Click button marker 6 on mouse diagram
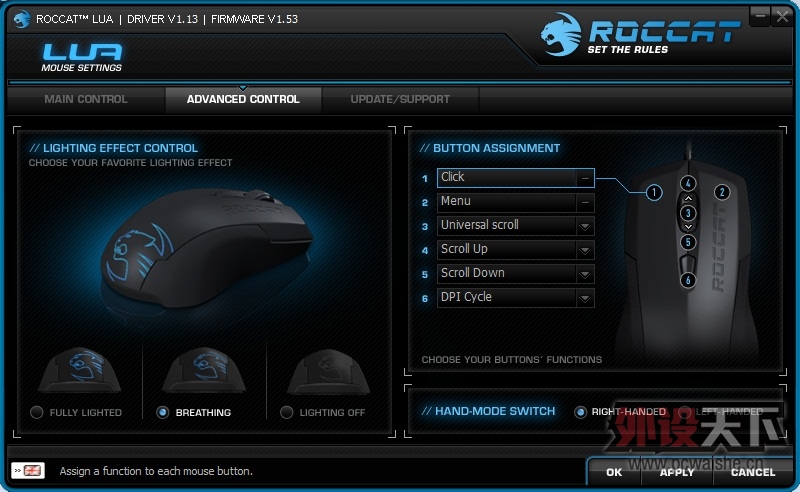The image size is (800, 492). point(688,280)
